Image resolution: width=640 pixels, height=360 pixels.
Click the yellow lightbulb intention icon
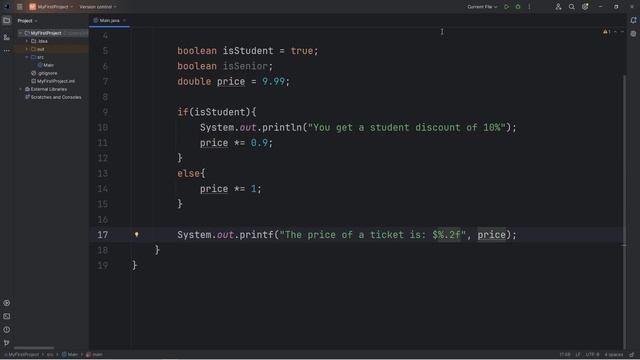click(137, 235)
